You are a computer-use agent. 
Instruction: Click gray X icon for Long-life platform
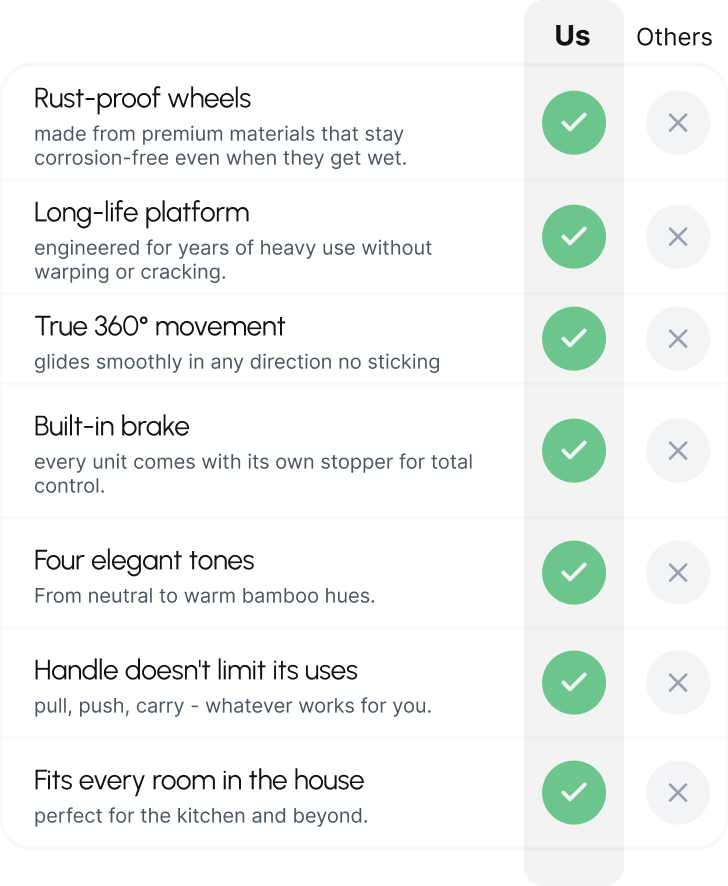tap(677, 237)
